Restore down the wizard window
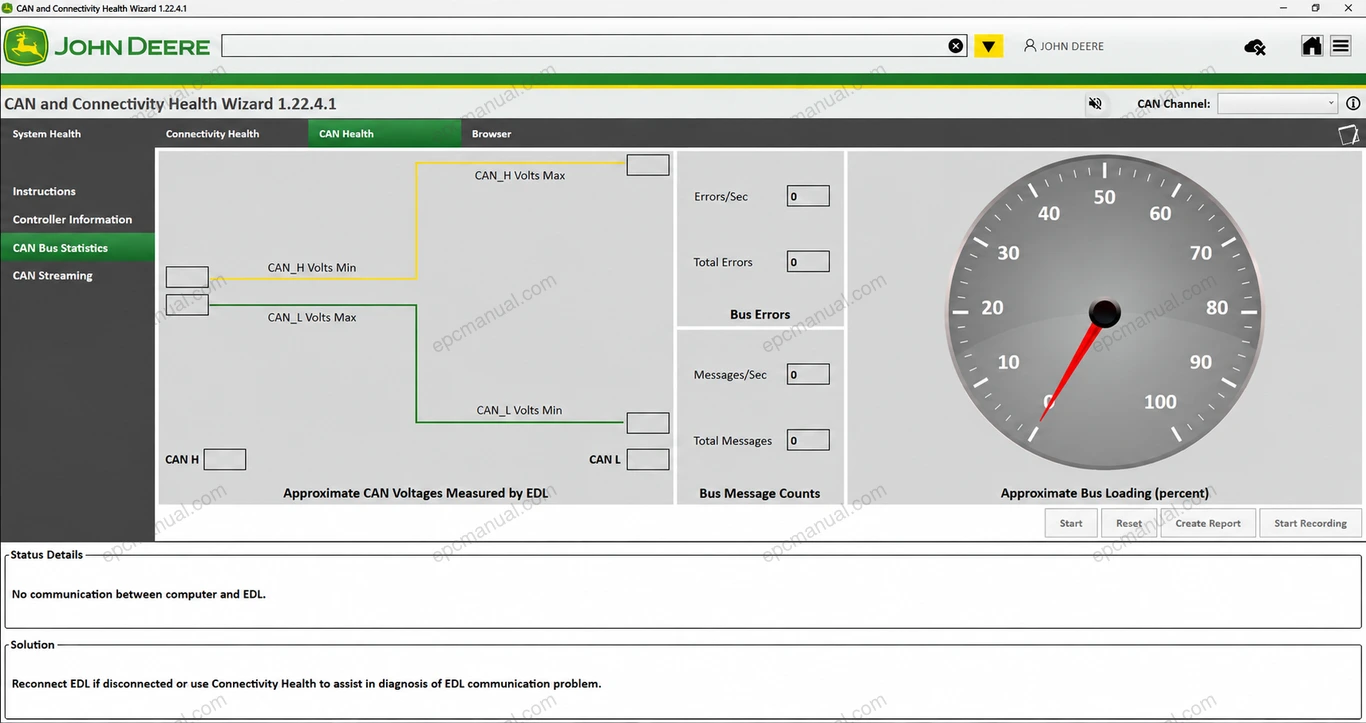This screenshot has width=1366, height=723. [1316, 8]
